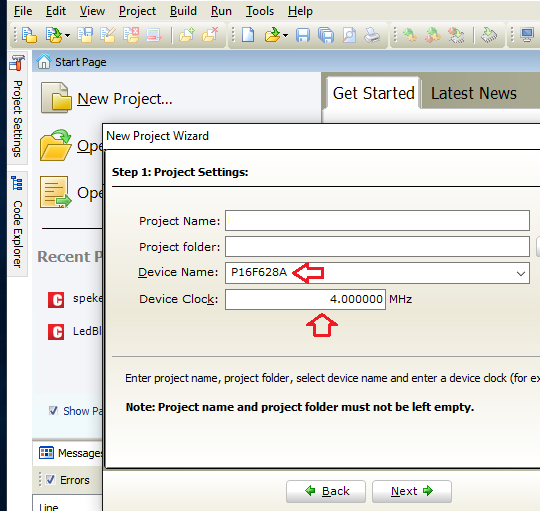Click the monitor icon on the toolbar
The width and height of the screenshot is (541, 511).
point(528,35)
